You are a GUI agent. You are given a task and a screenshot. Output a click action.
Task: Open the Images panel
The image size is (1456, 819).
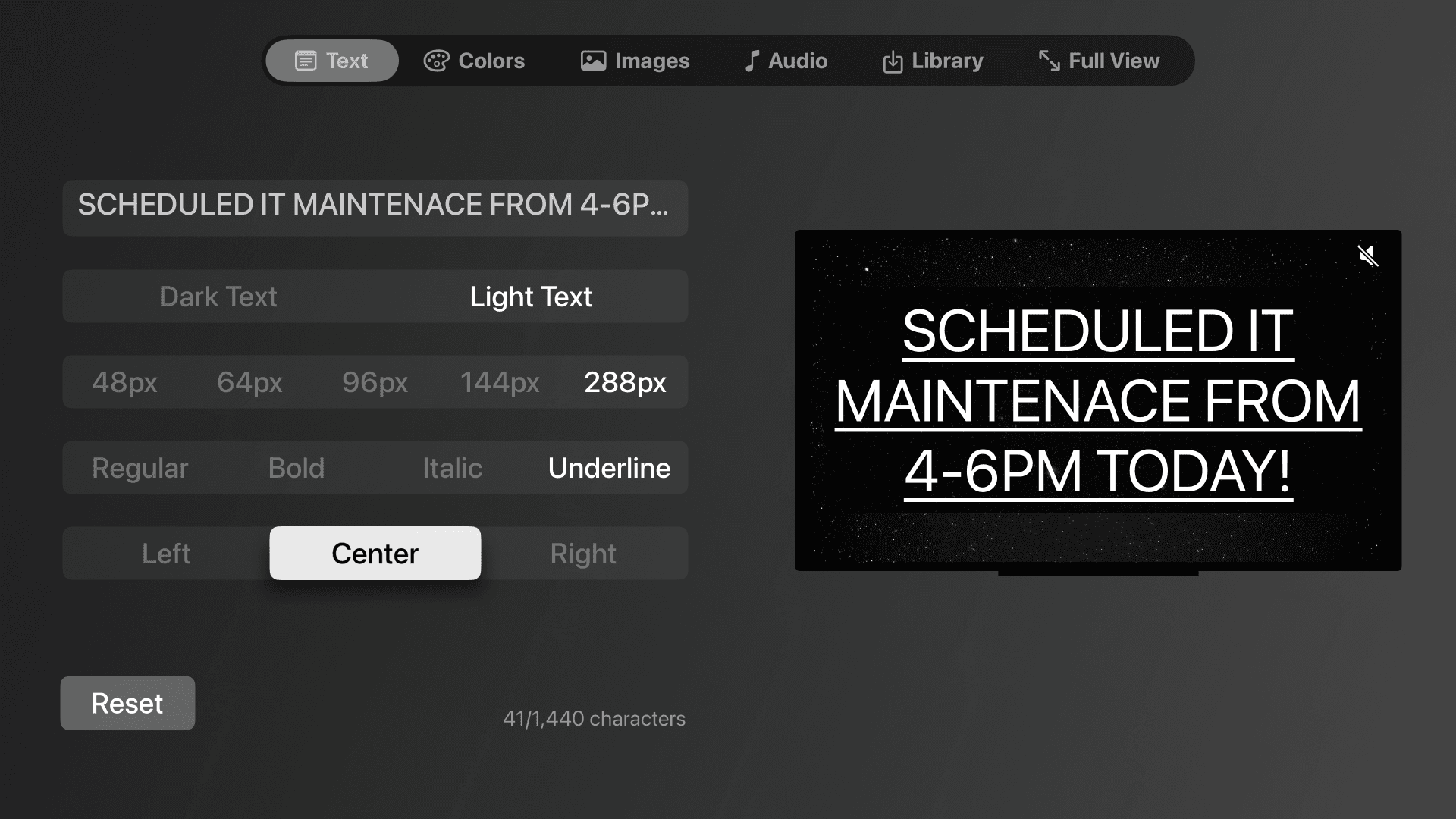(635, 61)
